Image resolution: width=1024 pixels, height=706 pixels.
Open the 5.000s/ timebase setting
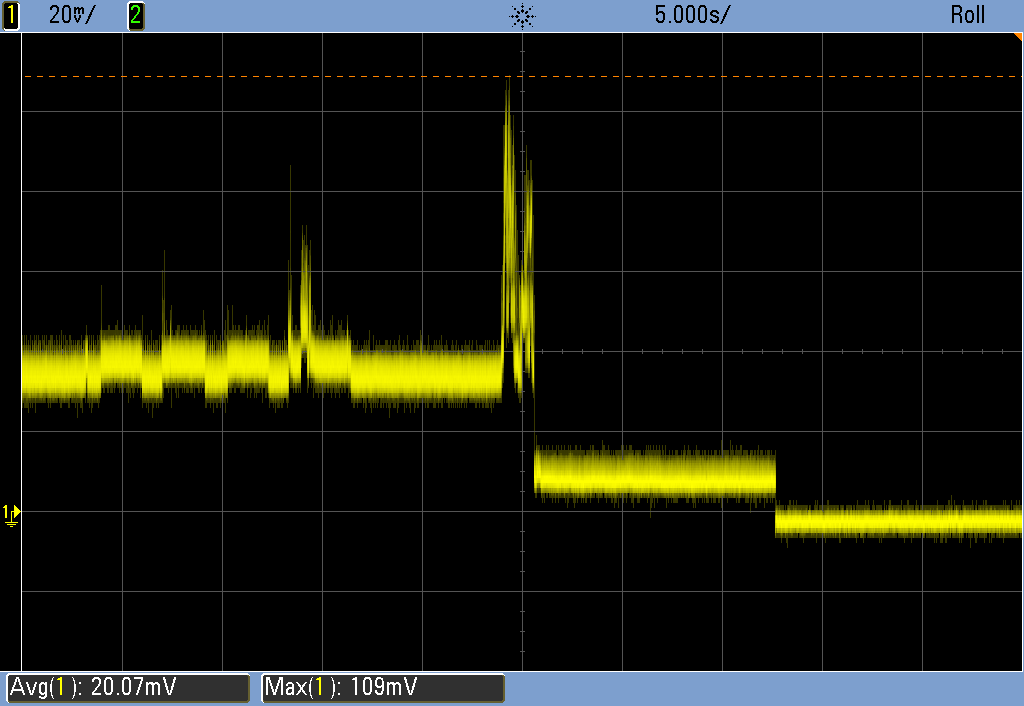coord(692,15)
